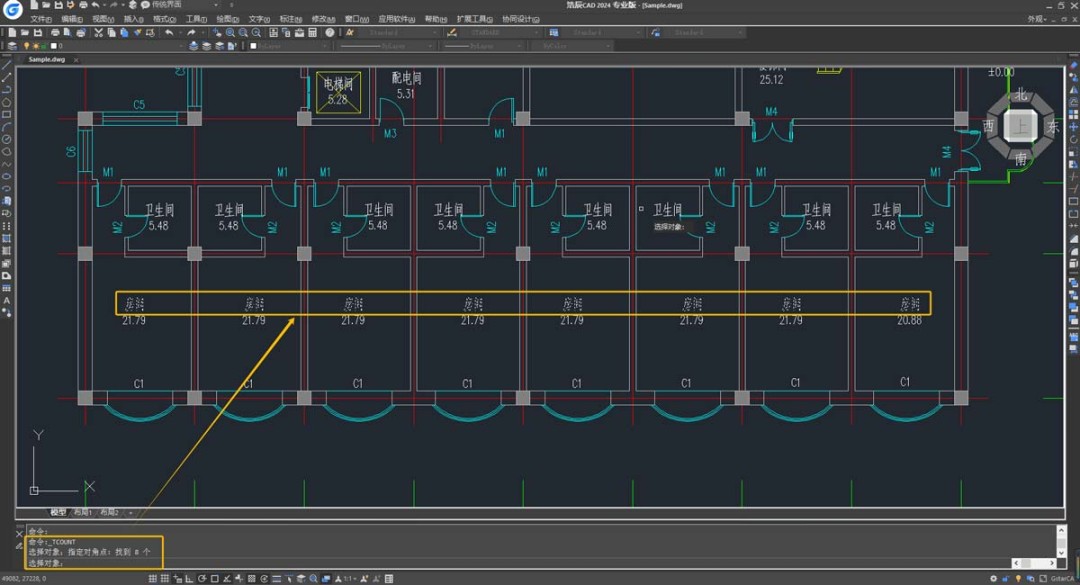Open the Help question mark icon
1080x585 pixels.
329,32
